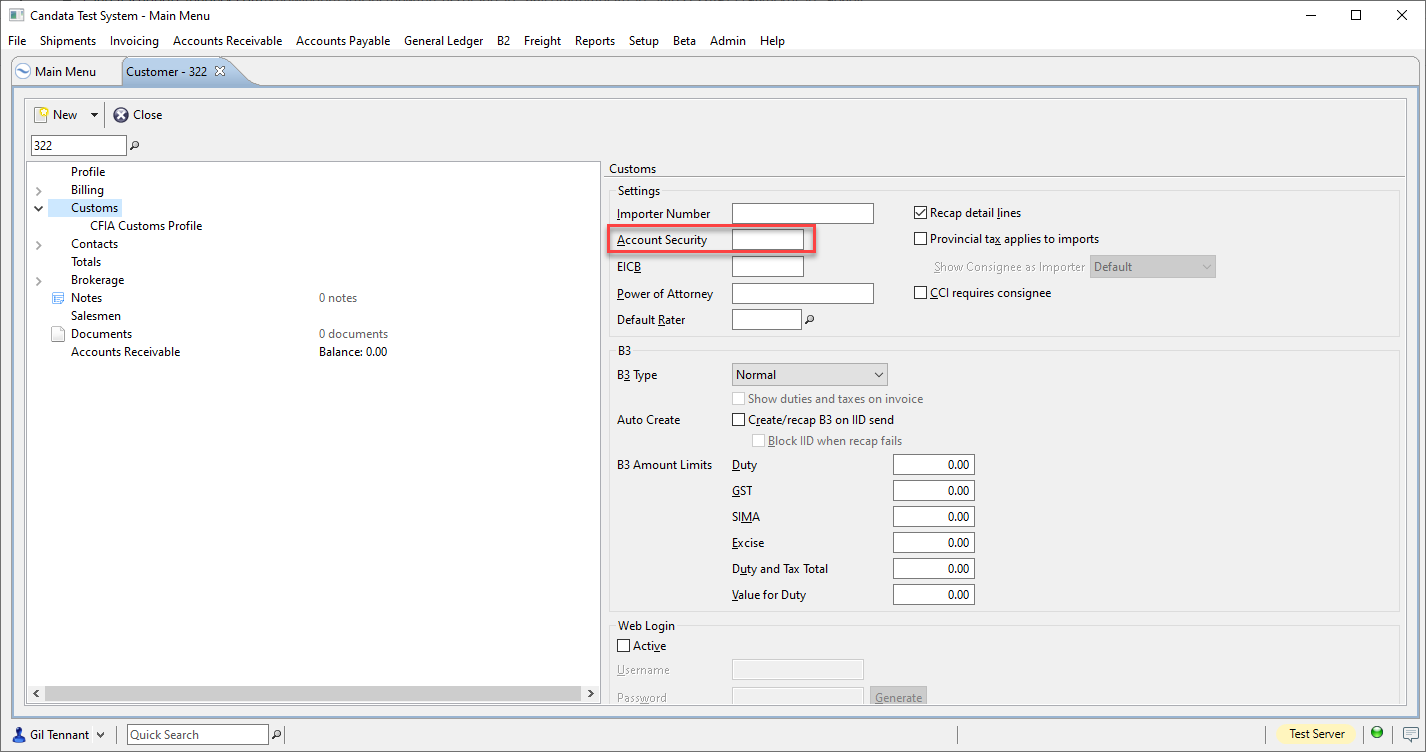Click the Notes icon in tree
The image size is (1426, 752).
(x=58, y=298)
